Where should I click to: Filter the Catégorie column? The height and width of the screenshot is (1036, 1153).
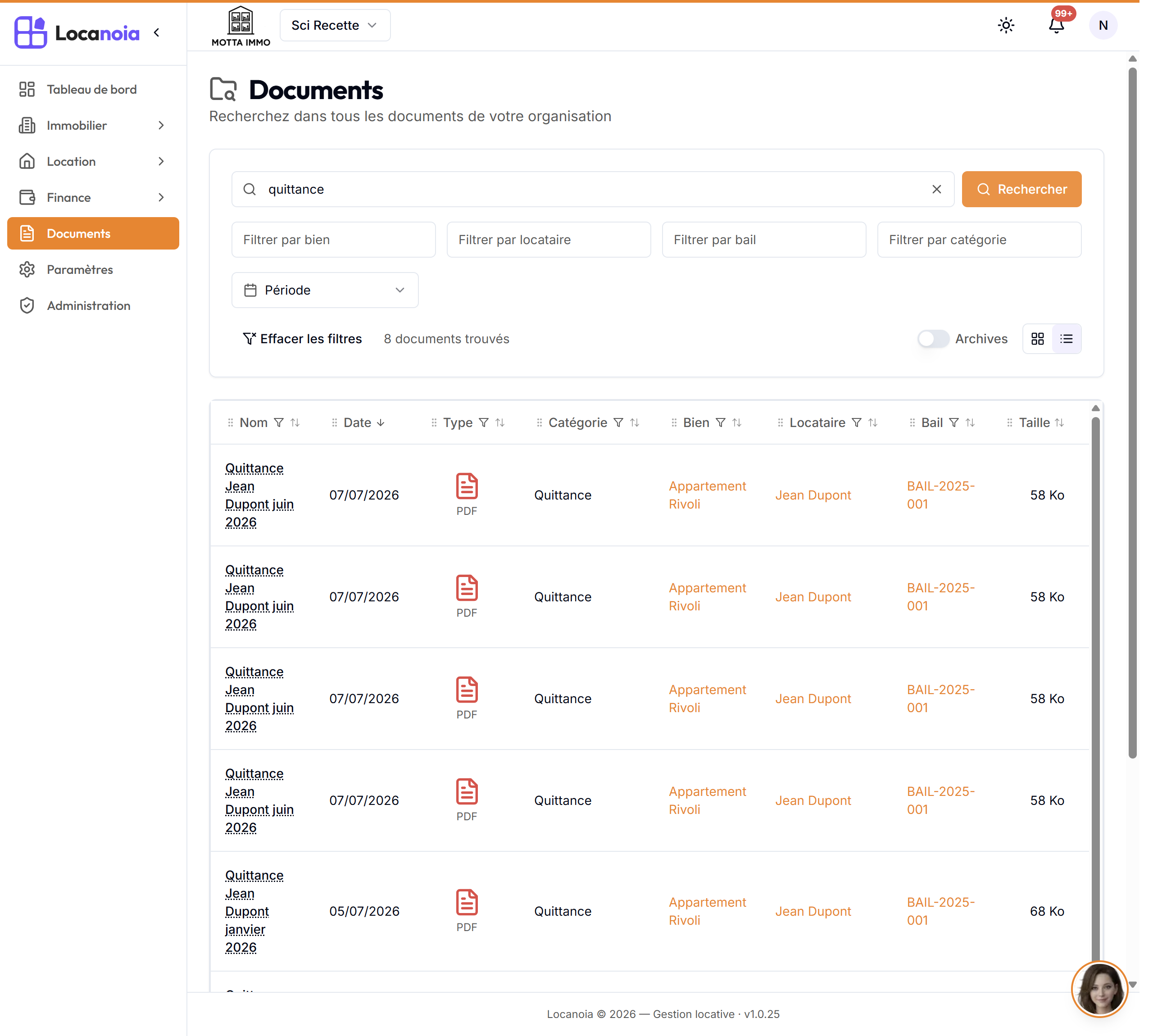coord(619,423)
